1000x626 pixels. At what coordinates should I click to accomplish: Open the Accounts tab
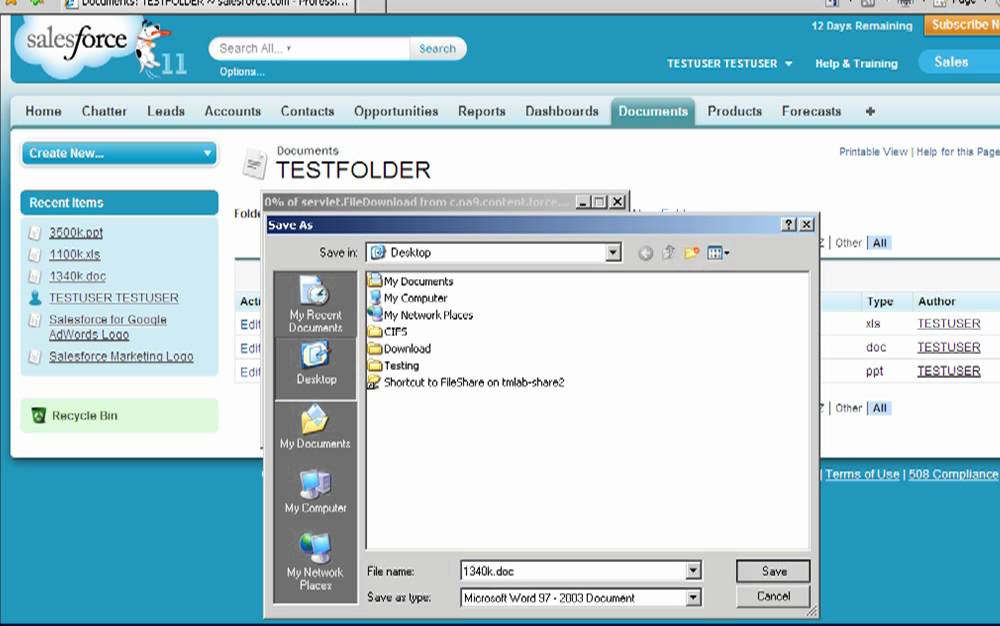pos(233,112)
